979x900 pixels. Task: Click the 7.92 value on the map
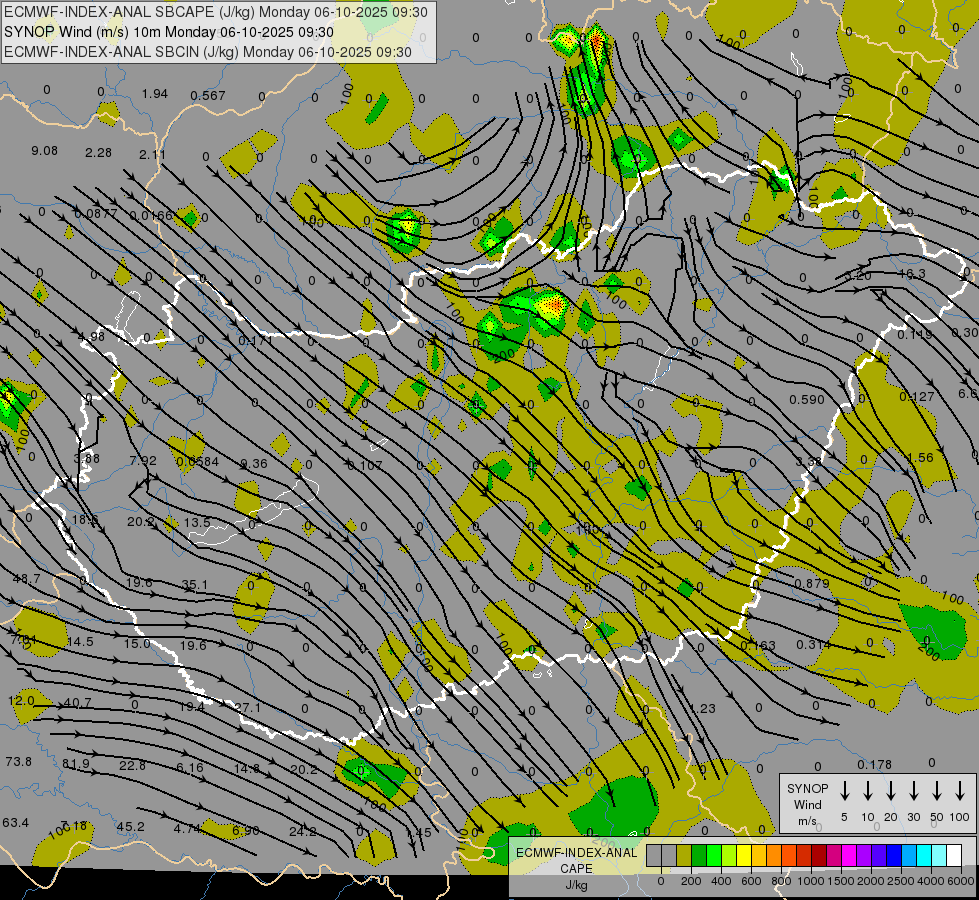point(143,460)
